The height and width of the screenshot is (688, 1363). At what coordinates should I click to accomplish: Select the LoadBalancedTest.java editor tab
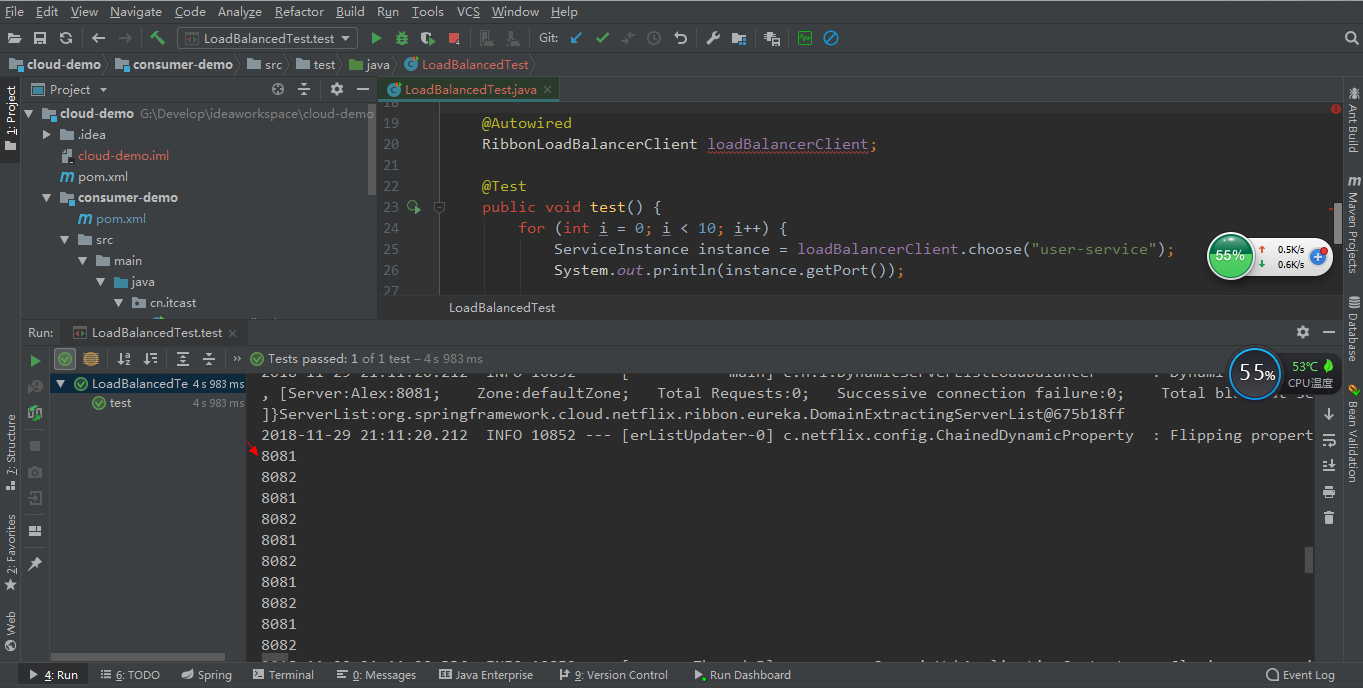pyautogui.click(x=469, y=89)
